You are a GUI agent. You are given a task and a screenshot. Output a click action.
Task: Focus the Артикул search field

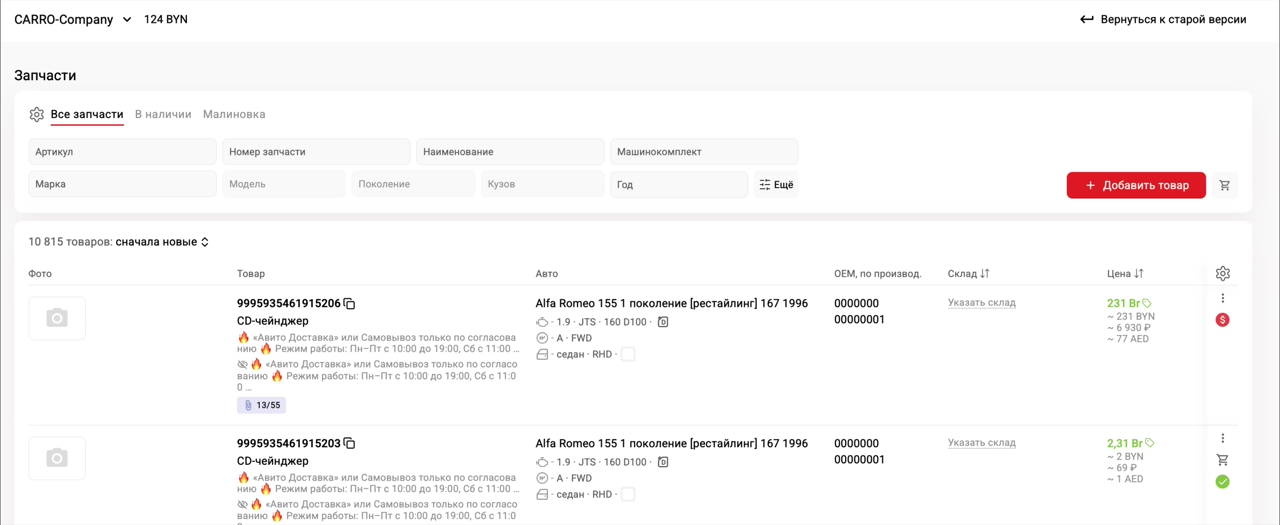point(122,152)
